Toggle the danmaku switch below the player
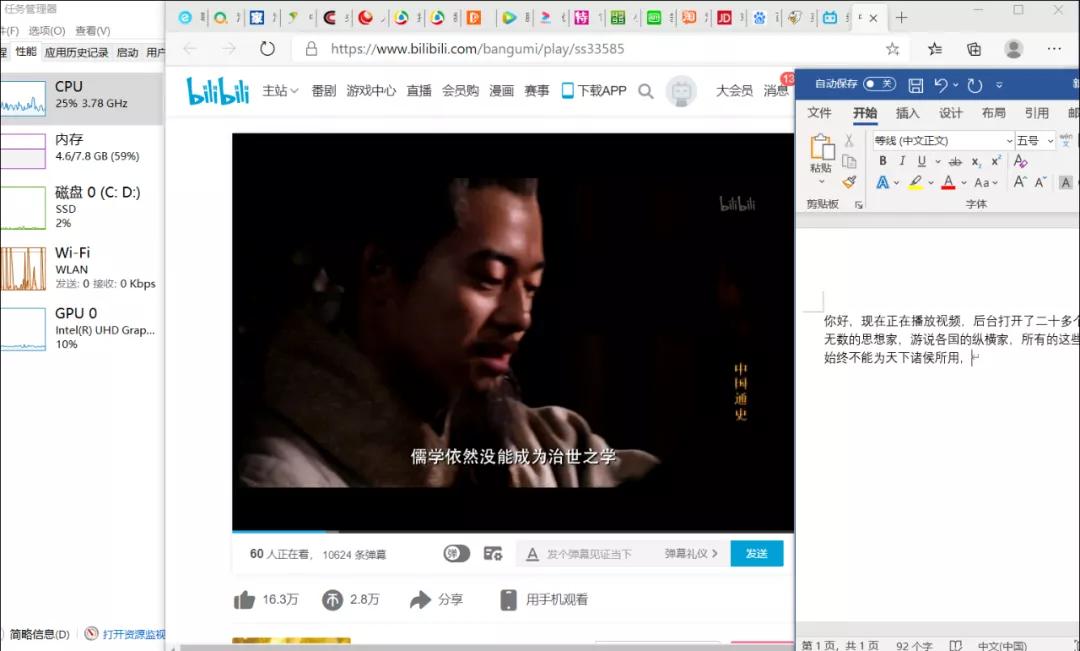 (x=456, y=553)
